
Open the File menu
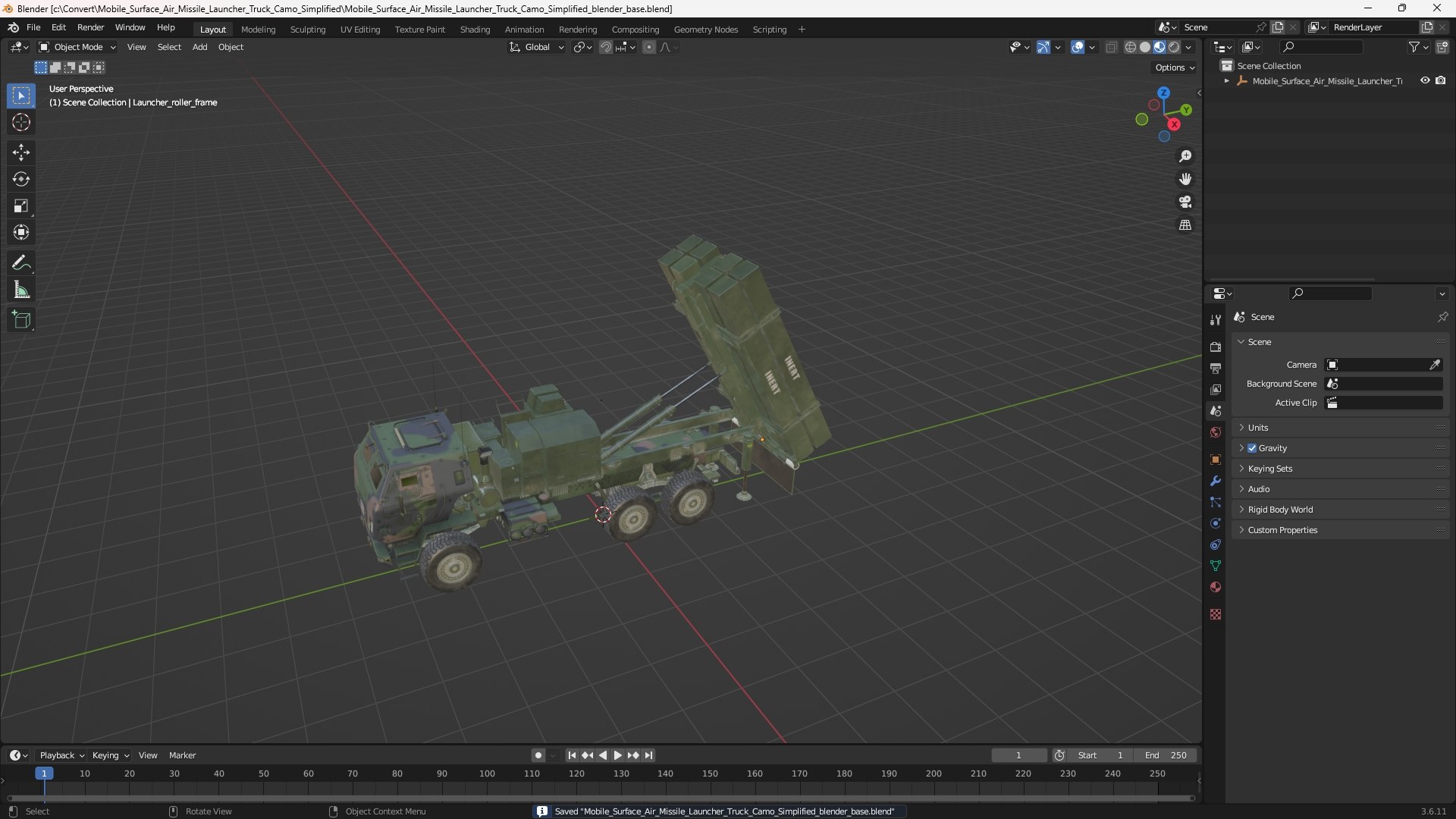coord(33,27)
